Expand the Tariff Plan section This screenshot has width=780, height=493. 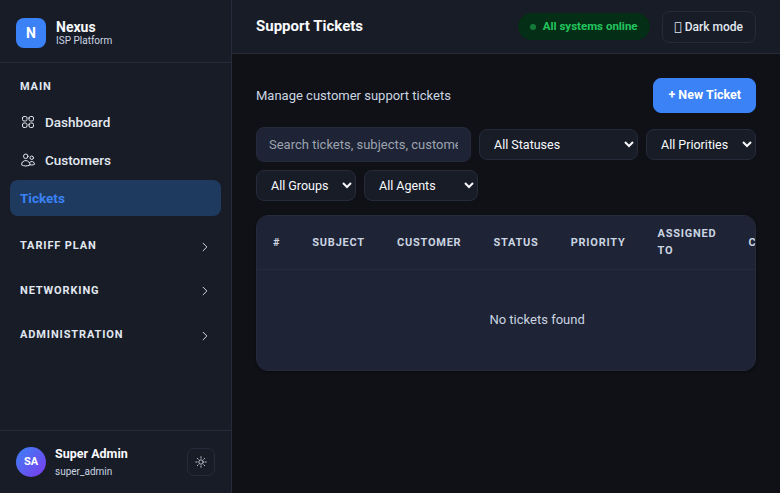(x=114, y=246)
